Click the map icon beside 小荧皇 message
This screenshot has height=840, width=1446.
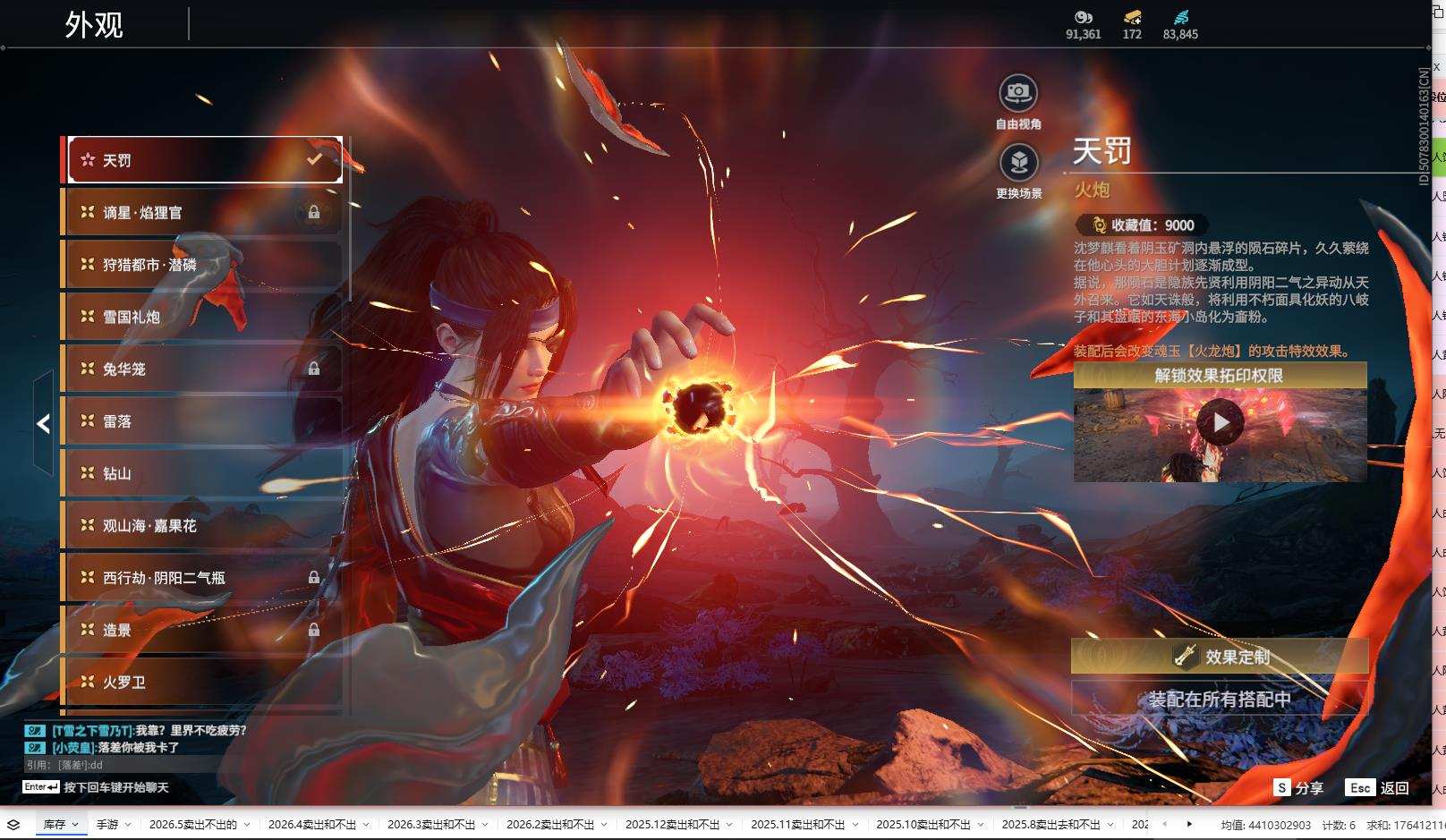coord(34,747)
